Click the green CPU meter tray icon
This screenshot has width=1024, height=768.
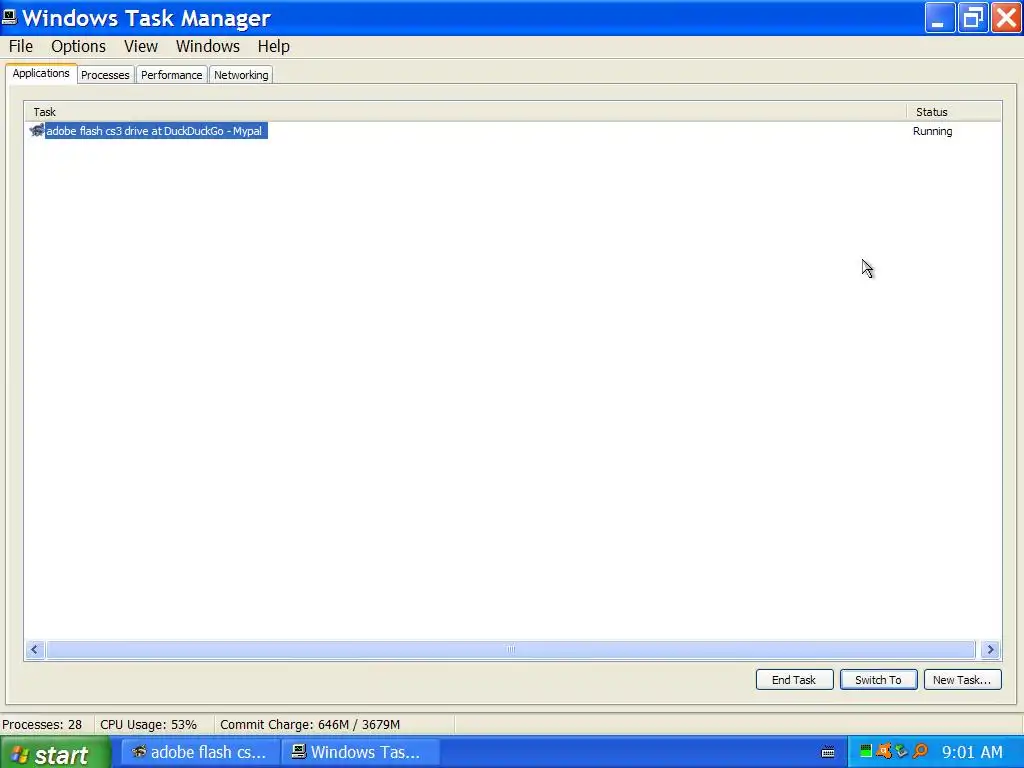pos(865,751)
